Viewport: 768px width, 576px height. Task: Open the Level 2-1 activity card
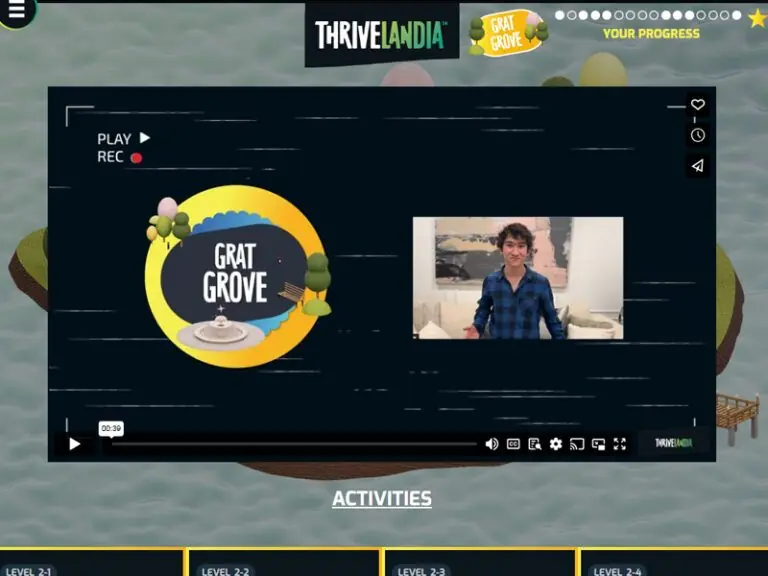coord(92,562)
